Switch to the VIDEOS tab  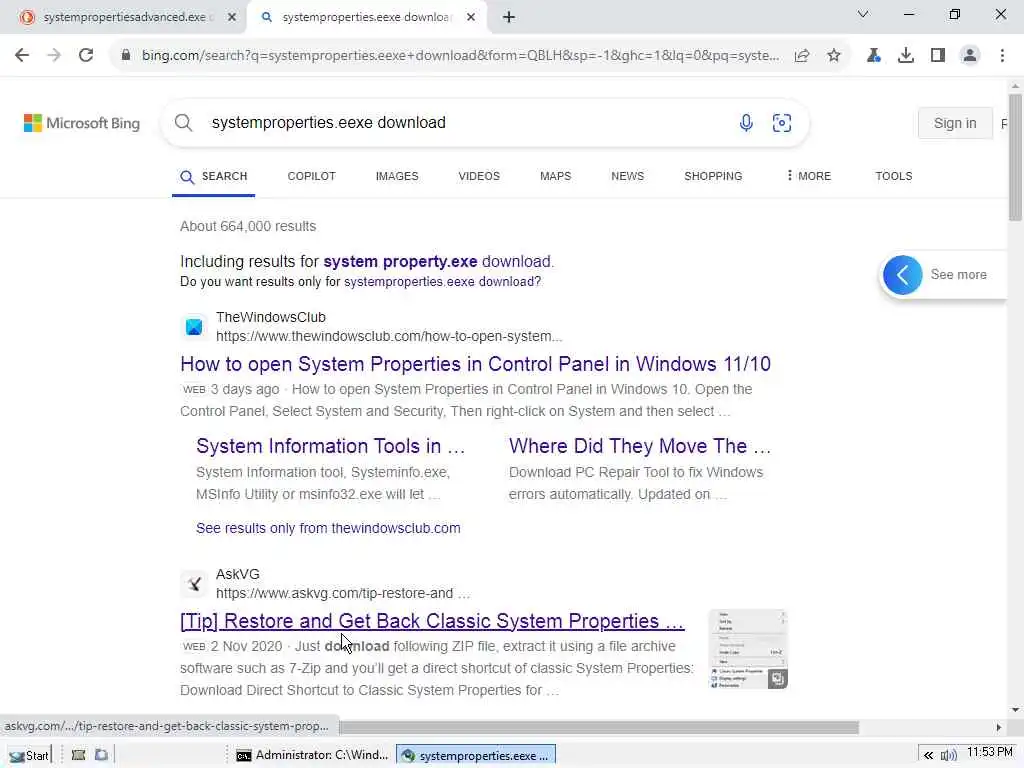[479, 176]
